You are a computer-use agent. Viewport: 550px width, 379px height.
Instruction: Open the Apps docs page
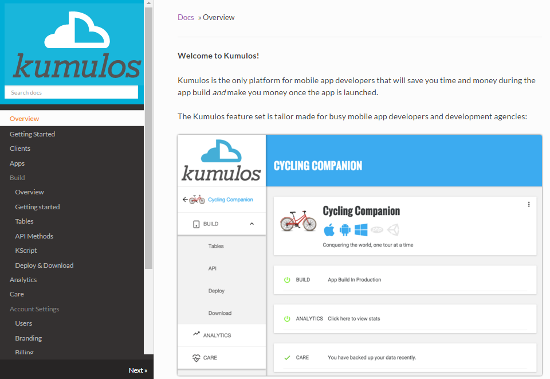click(17, 164)
